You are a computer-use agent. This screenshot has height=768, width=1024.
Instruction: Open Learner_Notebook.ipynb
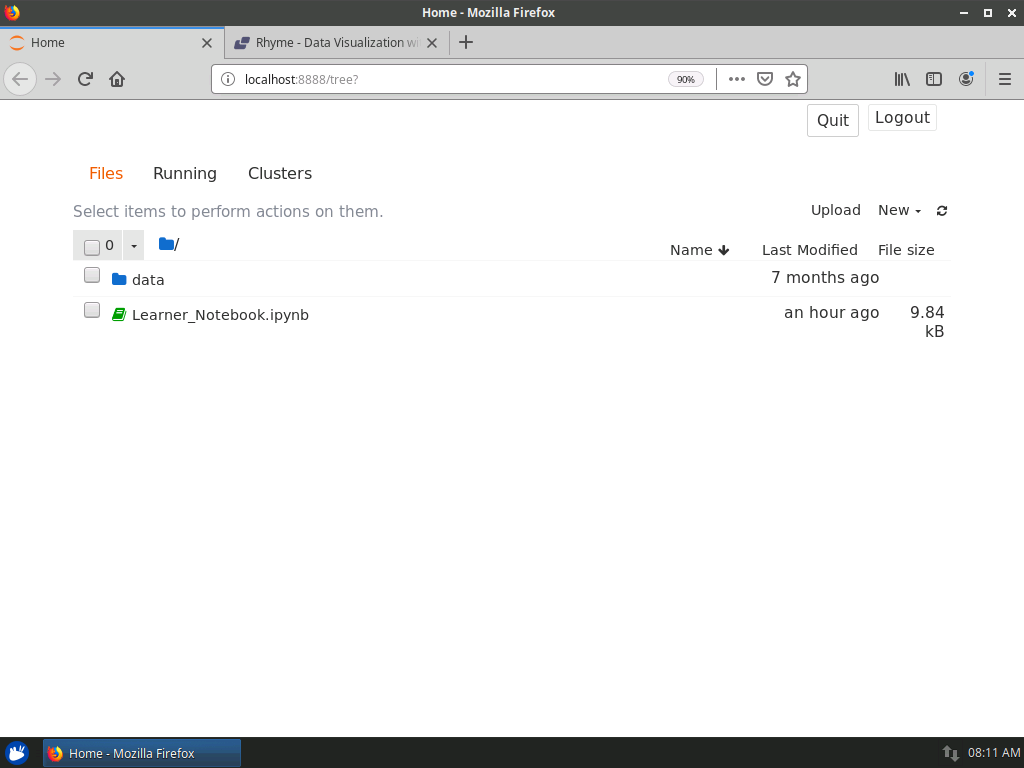(x=220, y=315)
